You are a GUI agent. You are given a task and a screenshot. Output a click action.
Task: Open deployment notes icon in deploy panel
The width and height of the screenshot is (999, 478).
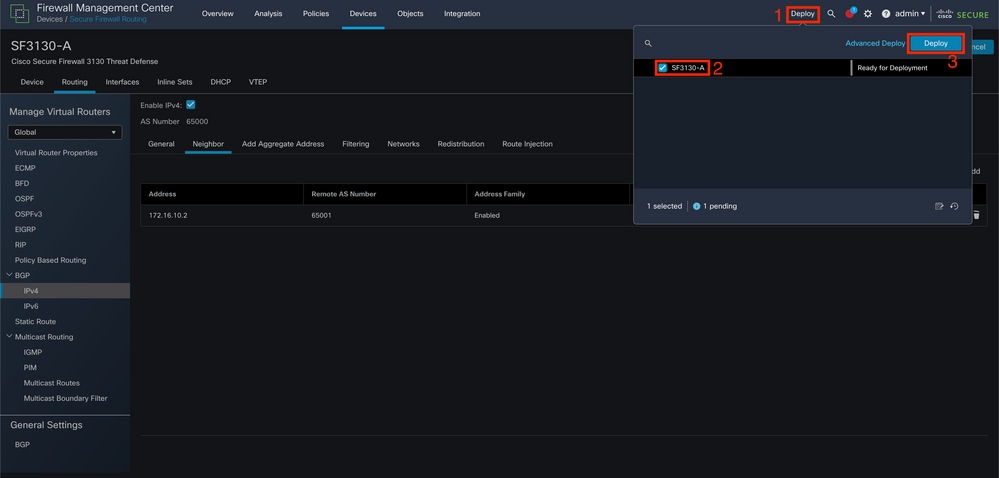[938, 206]
